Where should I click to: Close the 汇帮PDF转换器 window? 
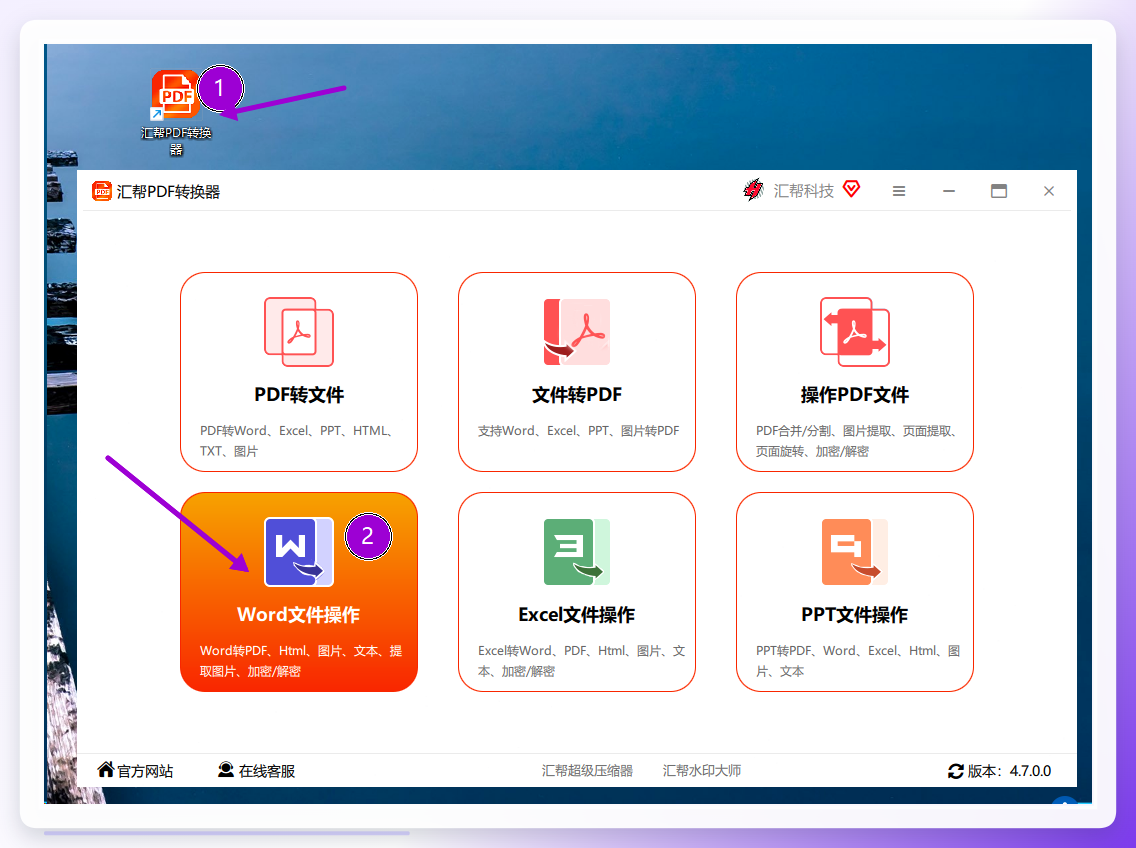pos(1049,191)
